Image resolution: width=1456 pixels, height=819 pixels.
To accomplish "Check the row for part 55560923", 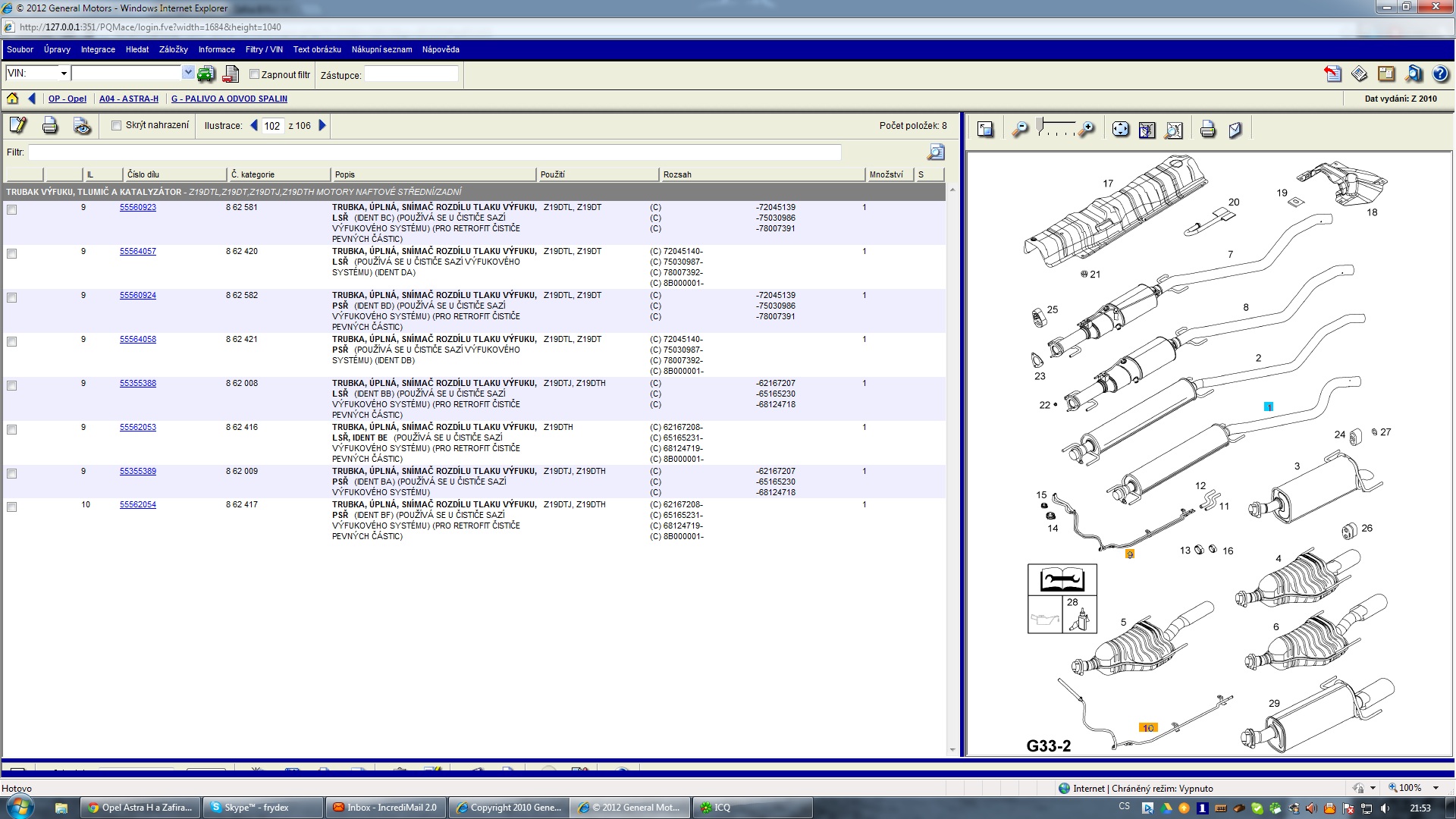I will coord(11,210).
